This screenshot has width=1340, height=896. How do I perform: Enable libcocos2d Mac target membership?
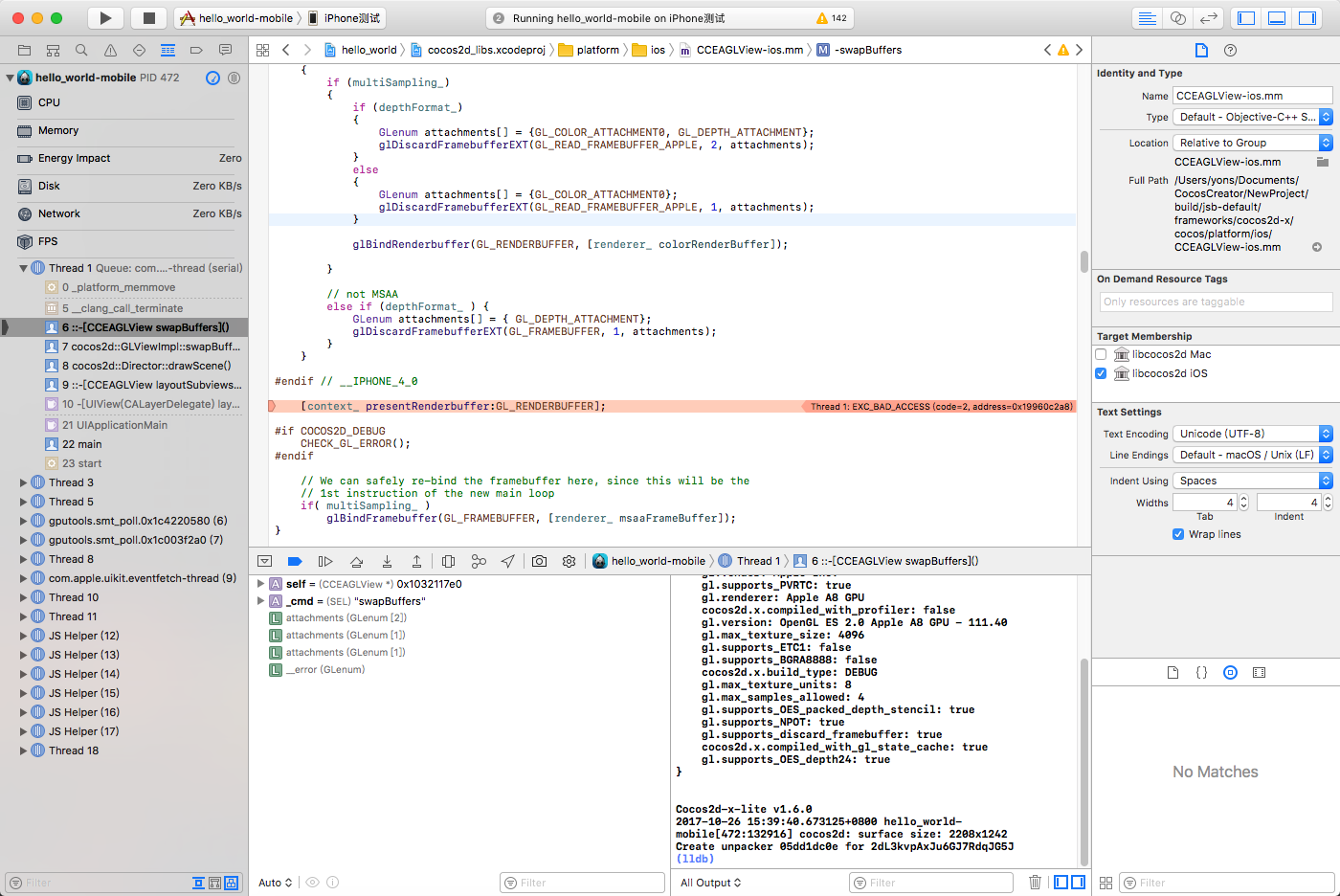pyautogui.click(x=1101, y=354)
